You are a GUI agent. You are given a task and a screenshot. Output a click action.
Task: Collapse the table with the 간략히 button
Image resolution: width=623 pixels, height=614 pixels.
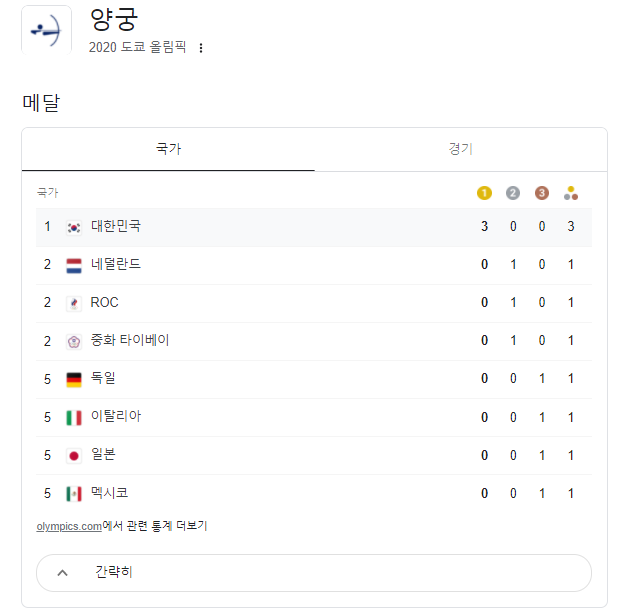(314, 573)
